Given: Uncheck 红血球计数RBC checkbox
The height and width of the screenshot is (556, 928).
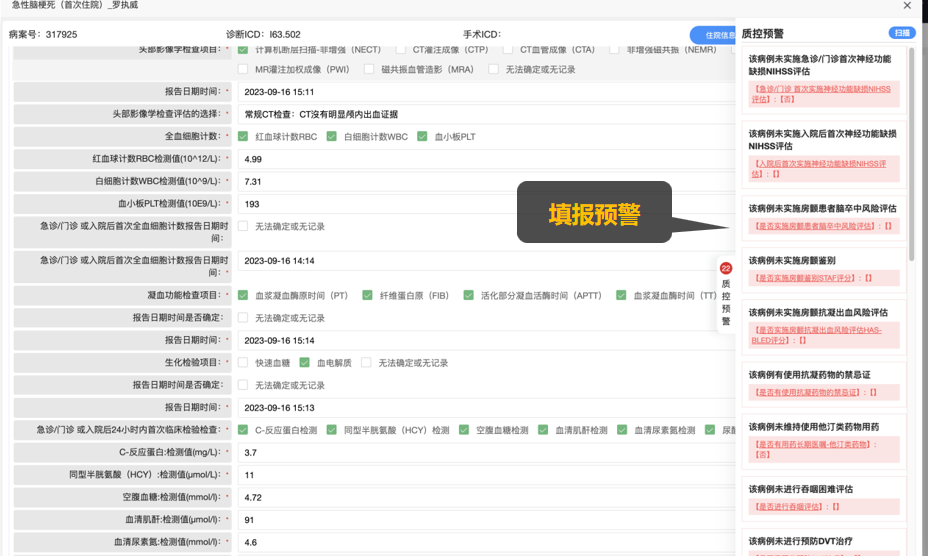Looking at the screenshot, I should coord(243,136).
